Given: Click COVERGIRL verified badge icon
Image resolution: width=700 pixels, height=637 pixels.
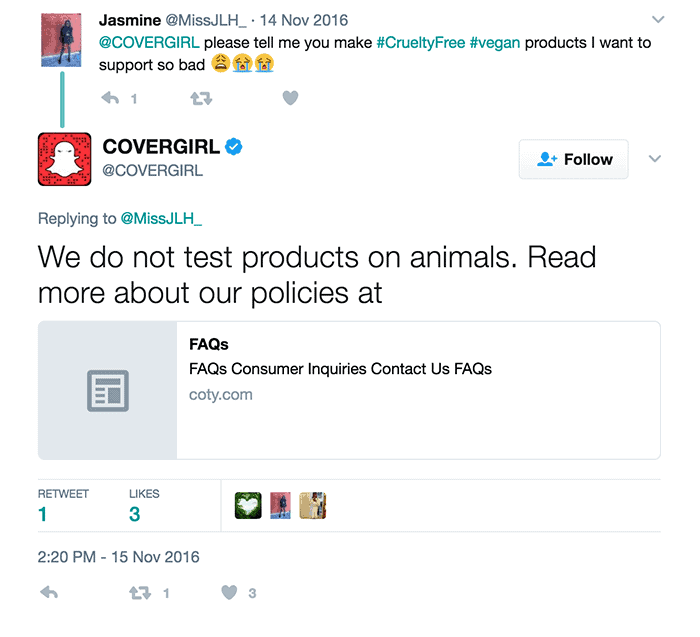Looking at the screenshot, I should coord(233,148).
